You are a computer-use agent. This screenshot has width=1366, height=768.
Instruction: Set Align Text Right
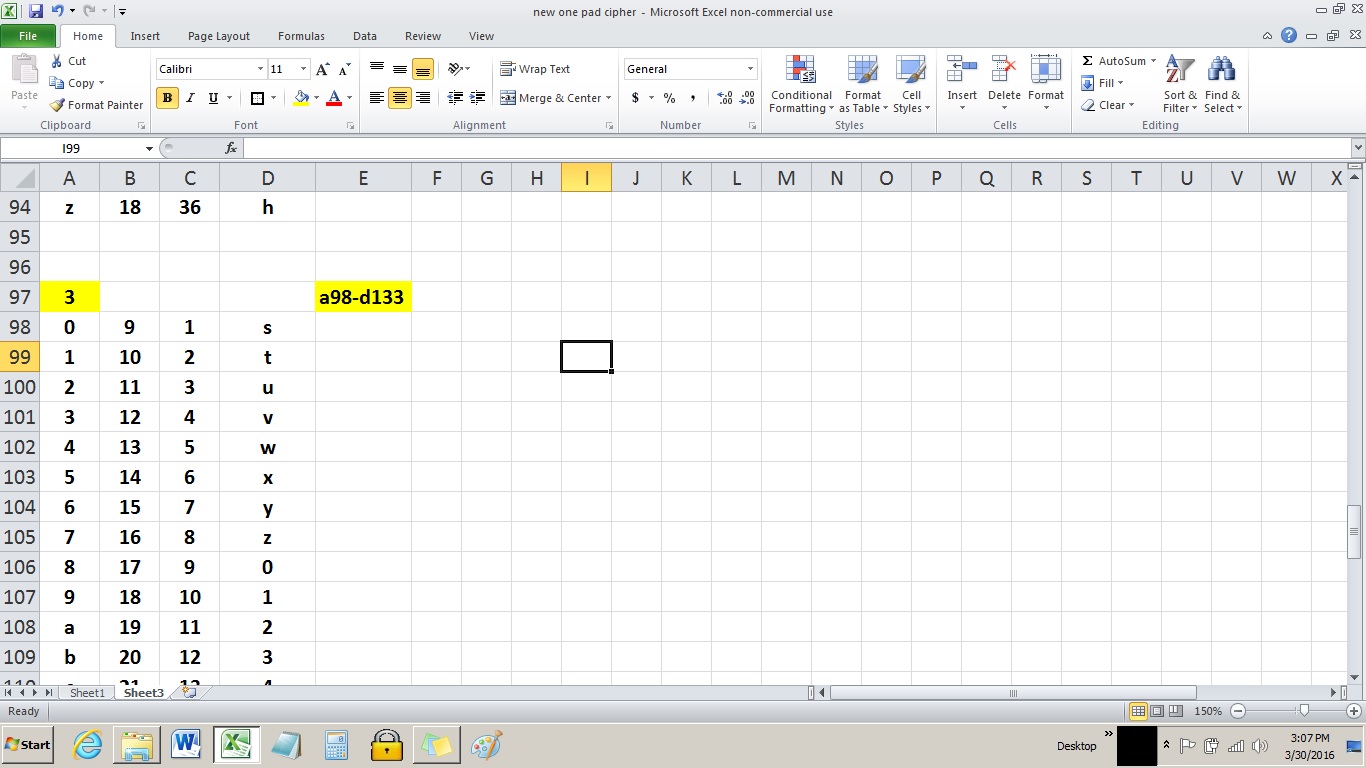(x=423, y=98)
